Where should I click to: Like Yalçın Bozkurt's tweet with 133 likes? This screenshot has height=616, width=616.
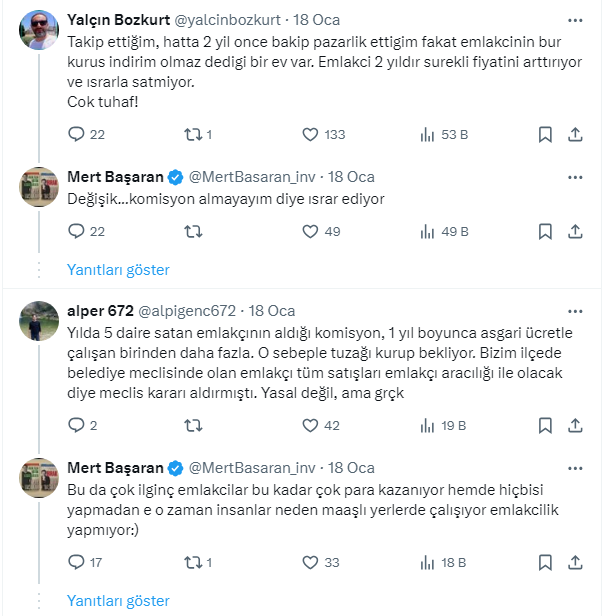[x=310, y=134]
